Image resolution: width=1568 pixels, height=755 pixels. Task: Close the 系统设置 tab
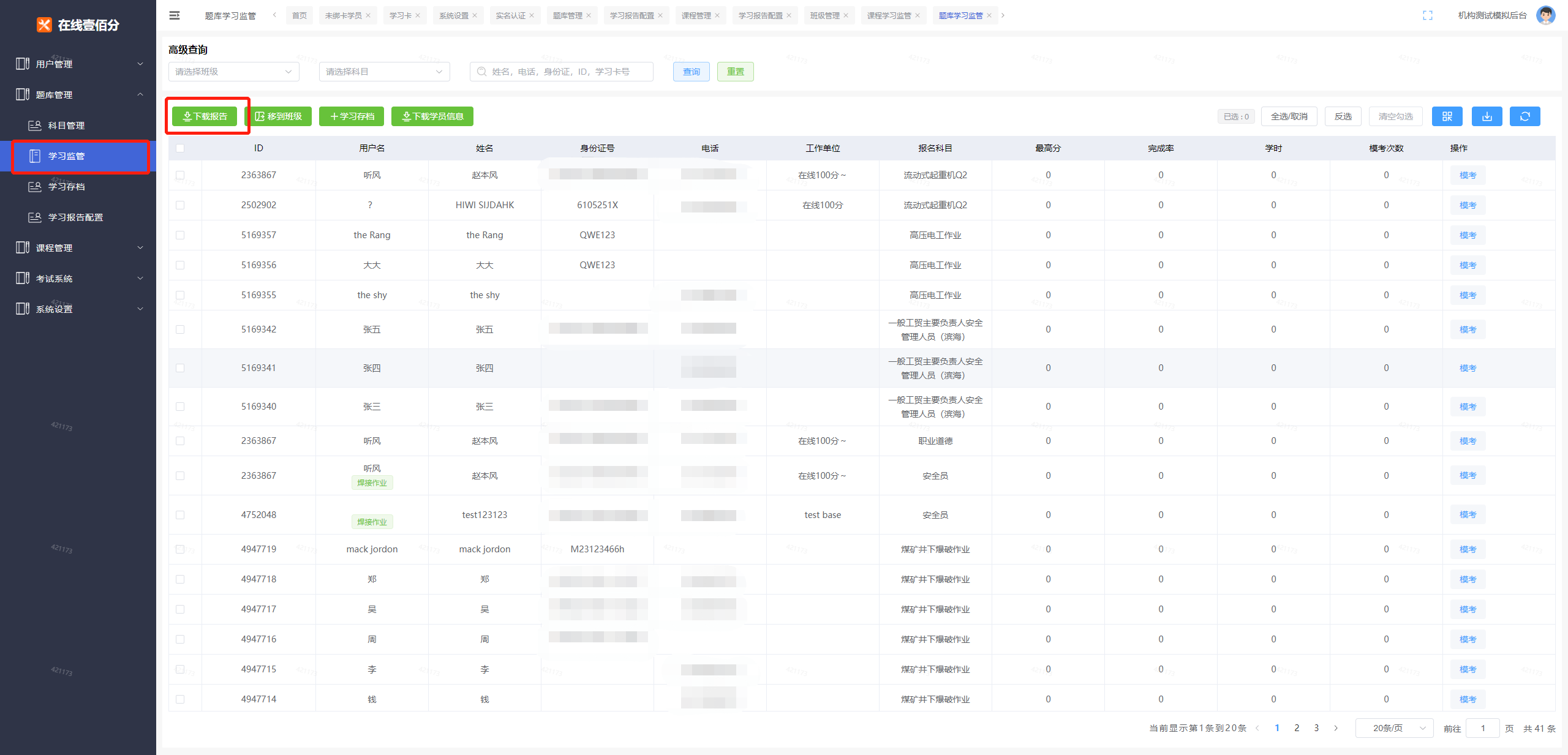tap(475, 16)
